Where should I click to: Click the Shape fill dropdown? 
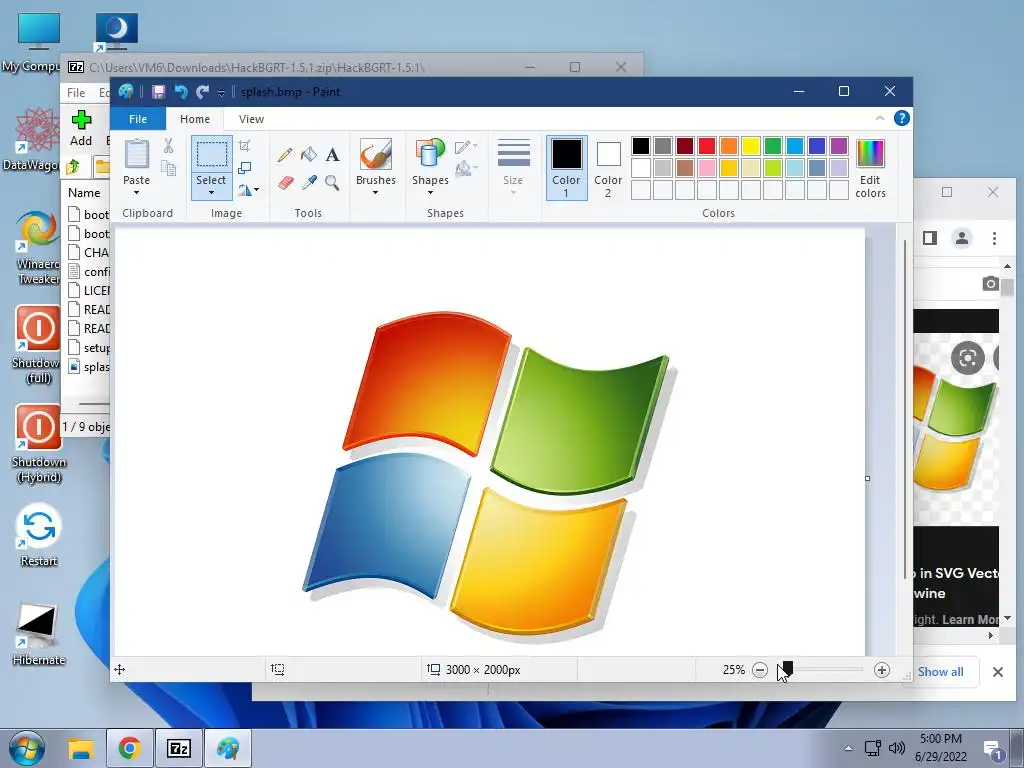[466, 169]
